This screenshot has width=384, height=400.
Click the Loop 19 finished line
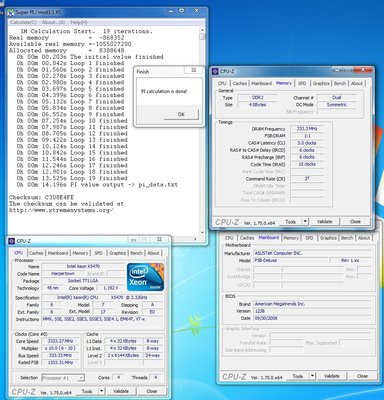pyautogui.click(x=72, y=178)
